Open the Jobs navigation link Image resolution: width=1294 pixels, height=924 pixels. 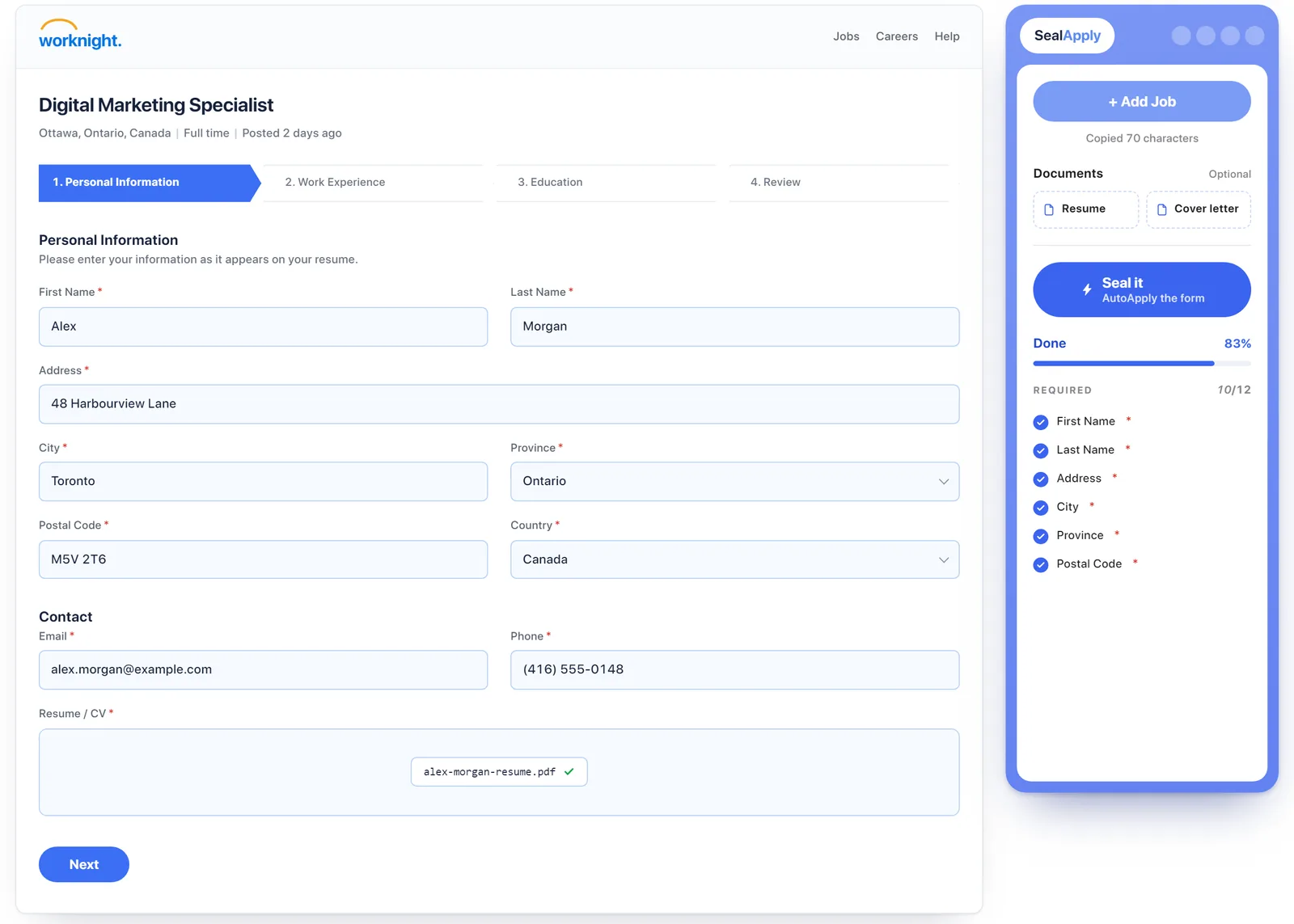click(846, 36)
